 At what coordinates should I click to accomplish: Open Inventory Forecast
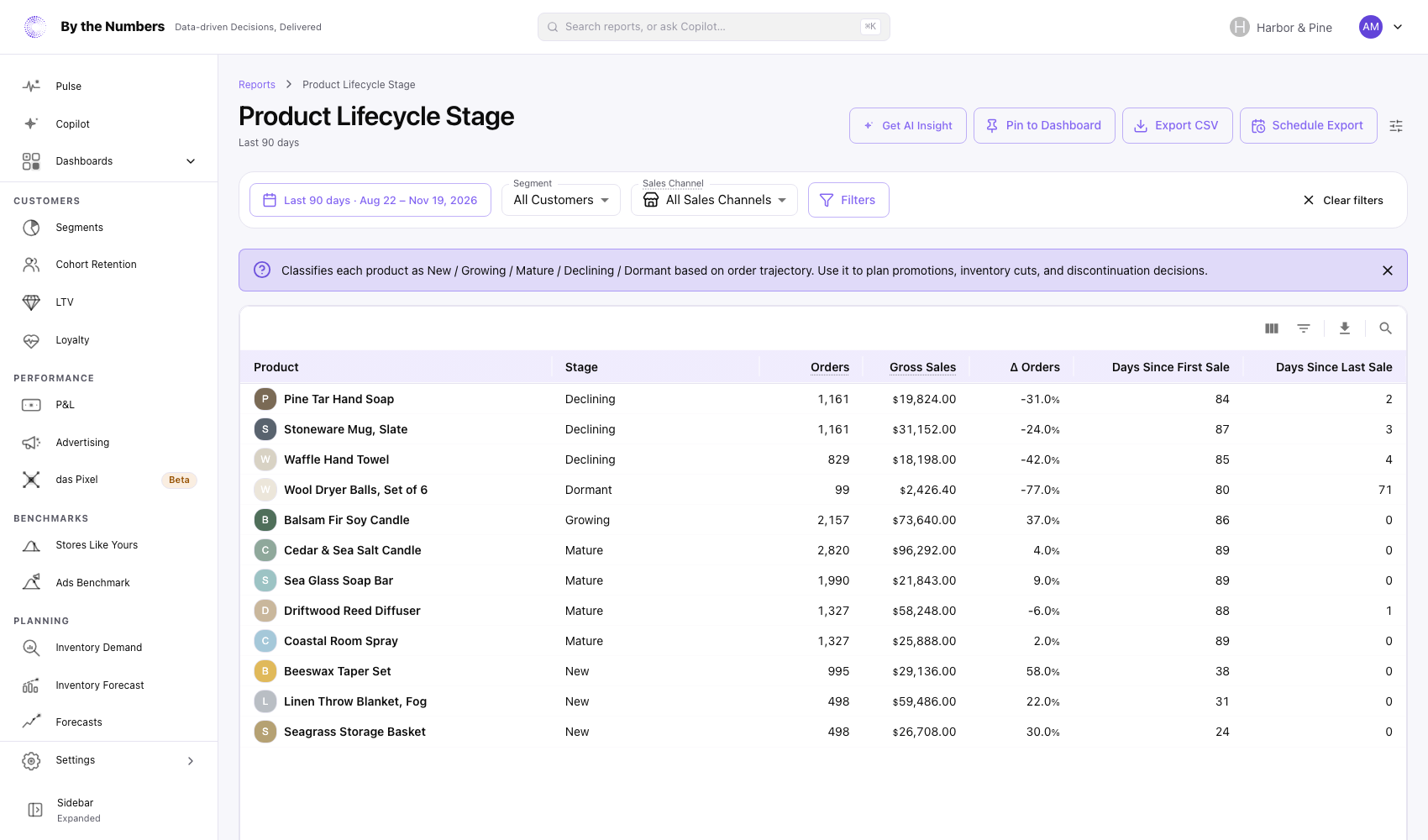109,685
